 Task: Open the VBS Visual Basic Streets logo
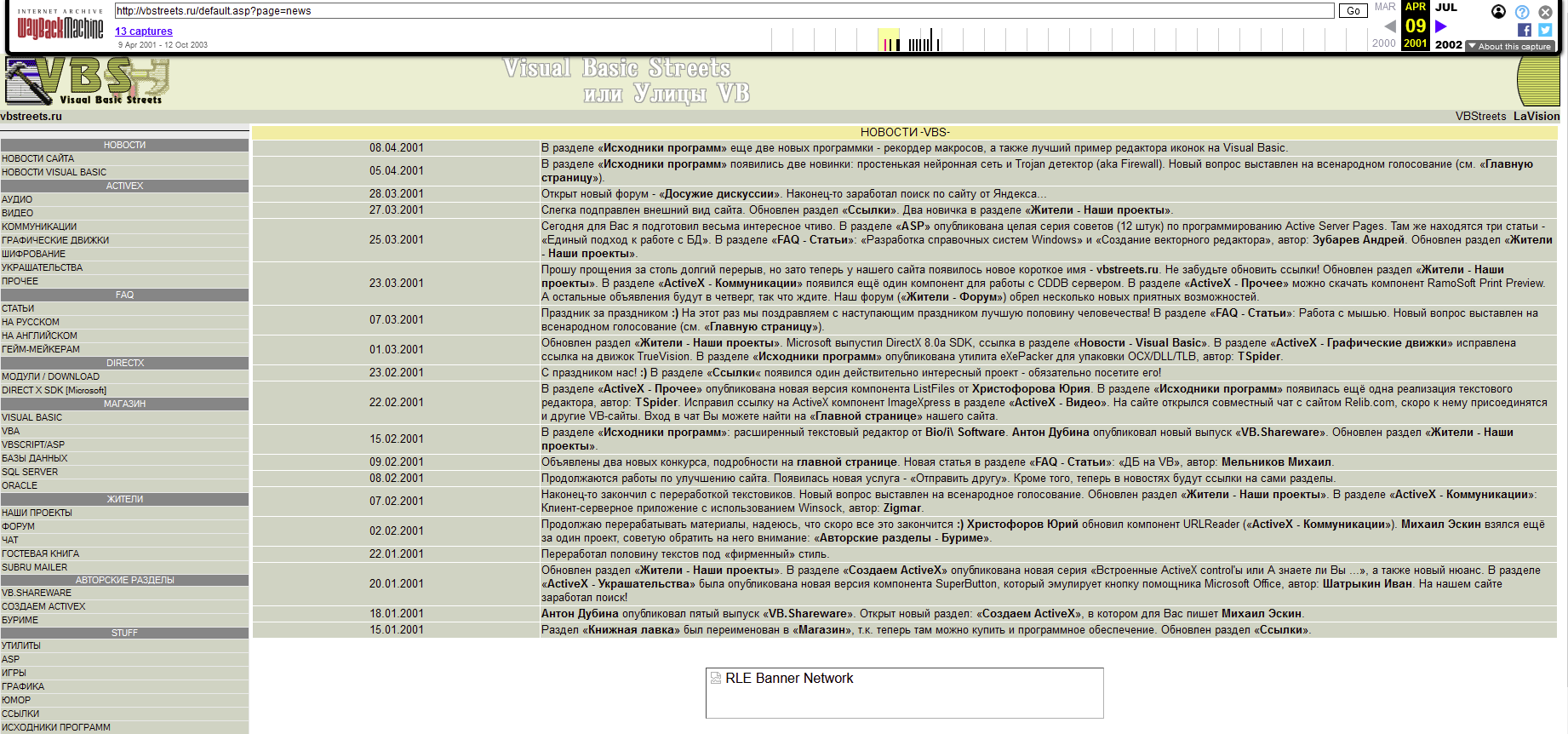click(88, 82)
